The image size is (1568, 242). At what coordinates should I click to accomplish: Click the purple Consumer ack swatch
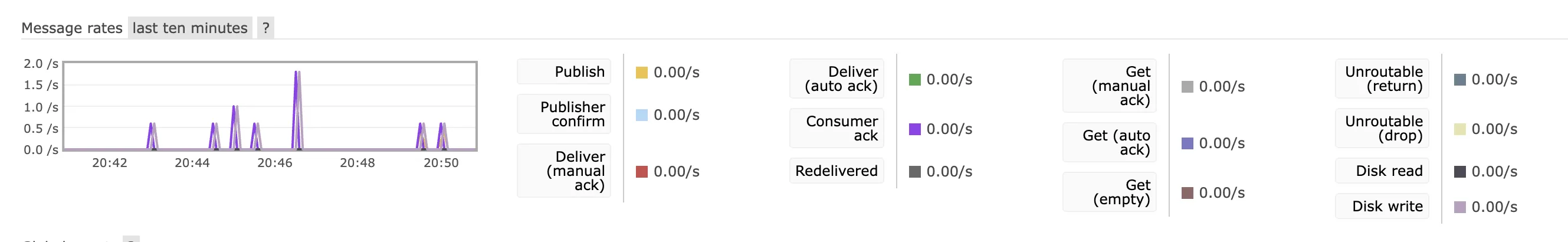pyautogui.click(x=914, y=129)
